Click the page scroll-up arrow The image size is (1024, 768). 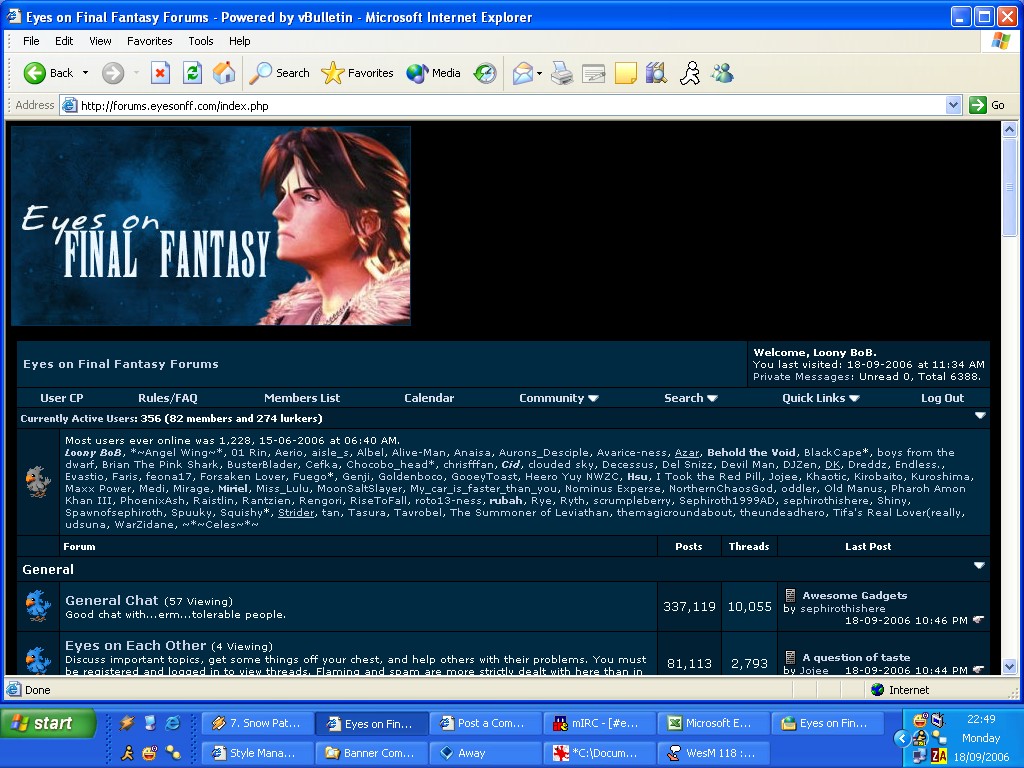pos(1009,129)
